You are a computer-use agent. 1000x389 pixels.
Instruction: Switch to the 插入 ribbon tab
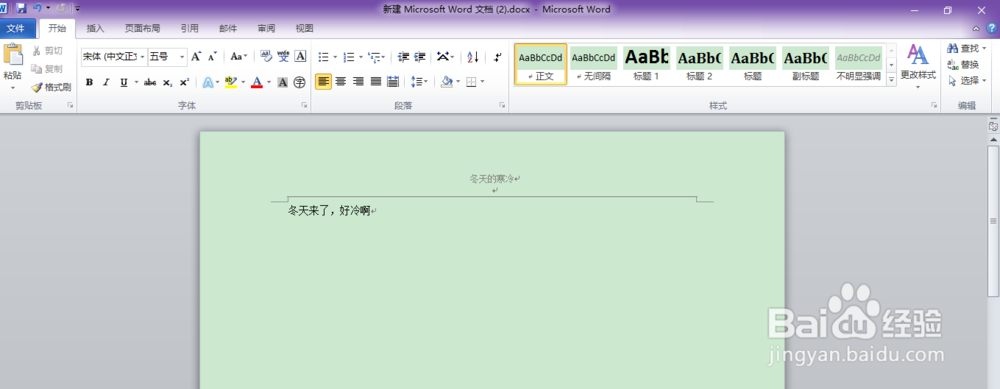click(96, 29)
